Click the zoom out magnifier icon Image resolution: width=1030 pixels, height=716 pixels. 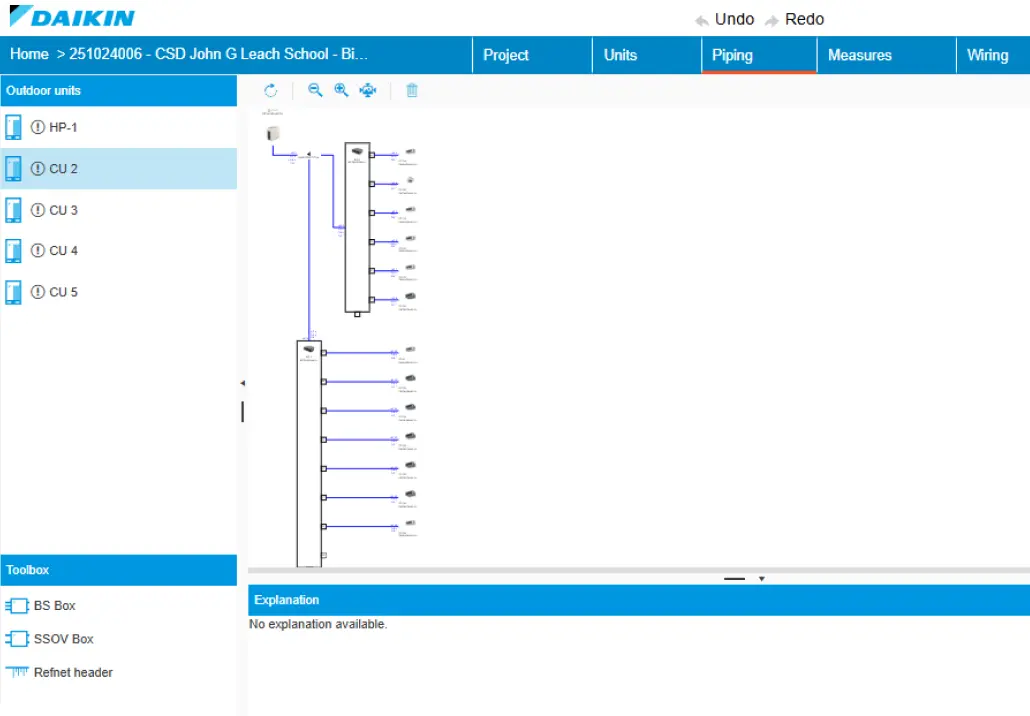315,91
